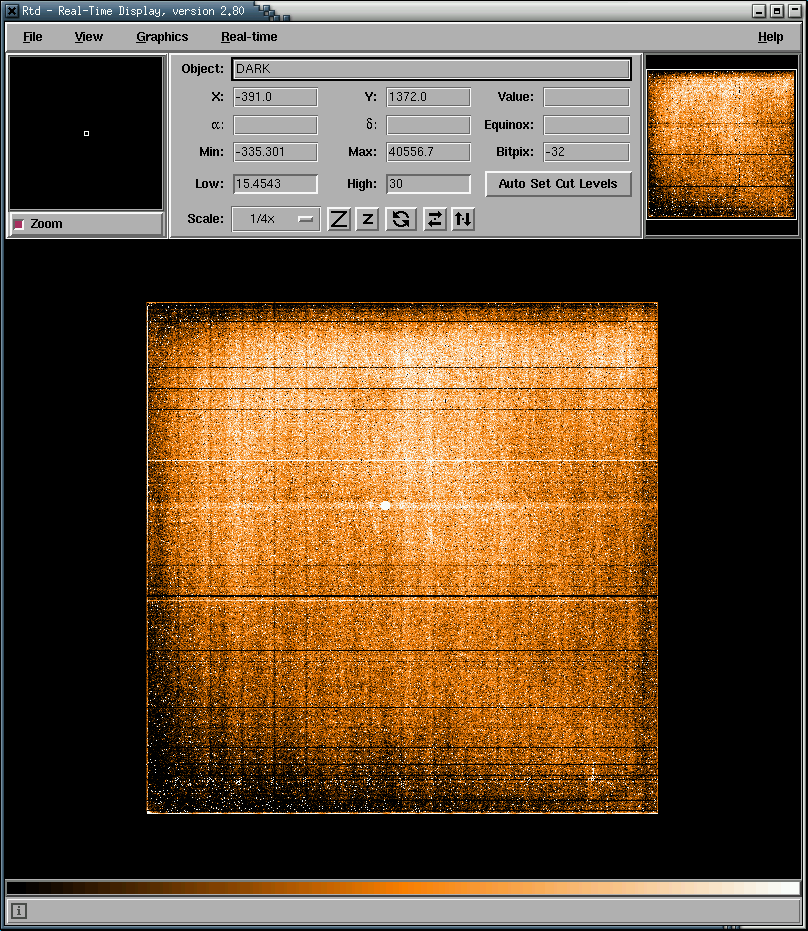Maximize the Rtd window
Screen dimensions: 808x931
[x=777, y=10]
